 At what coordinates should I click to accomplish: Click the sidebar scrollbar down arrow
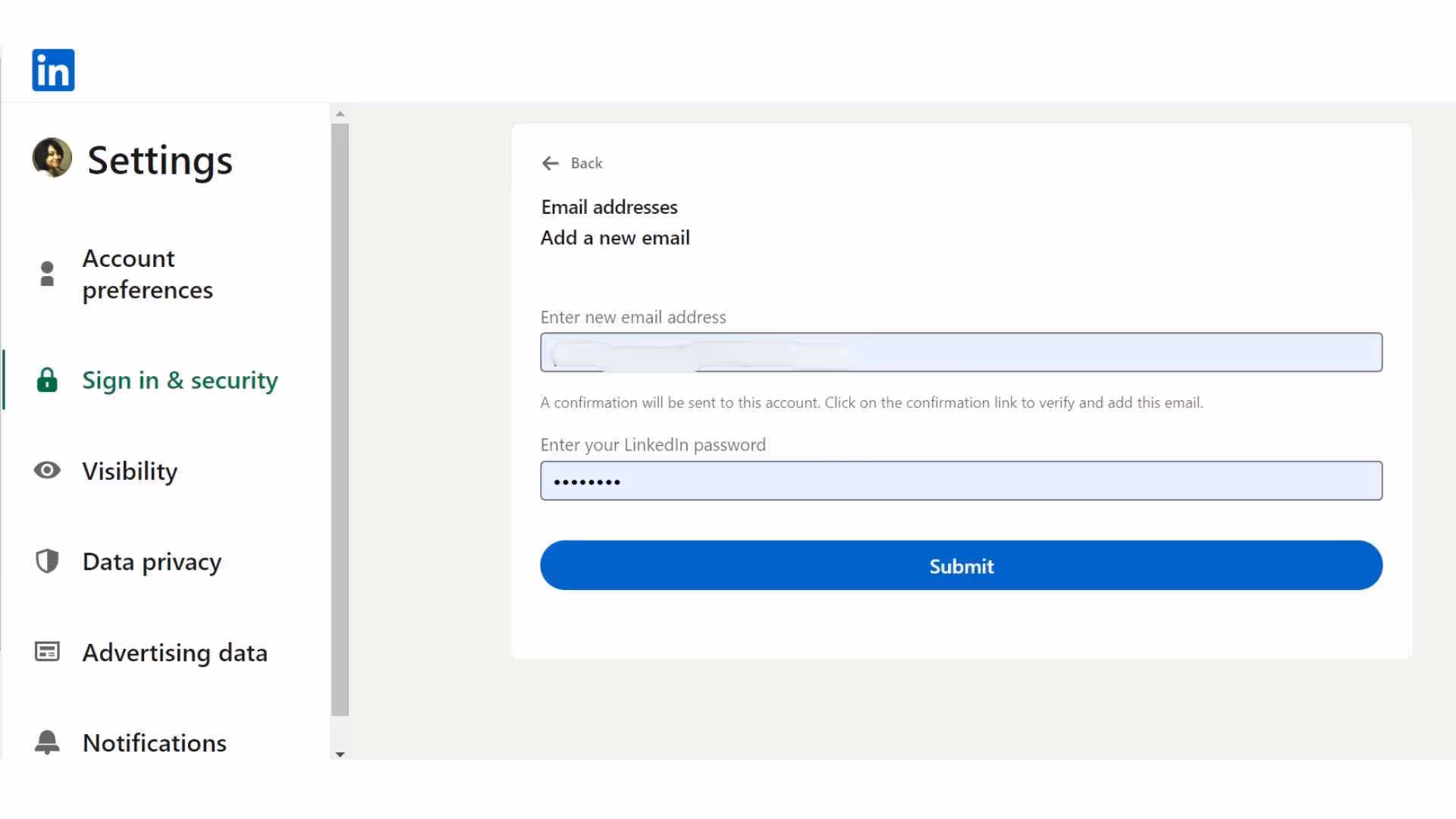tap(340, 754)
